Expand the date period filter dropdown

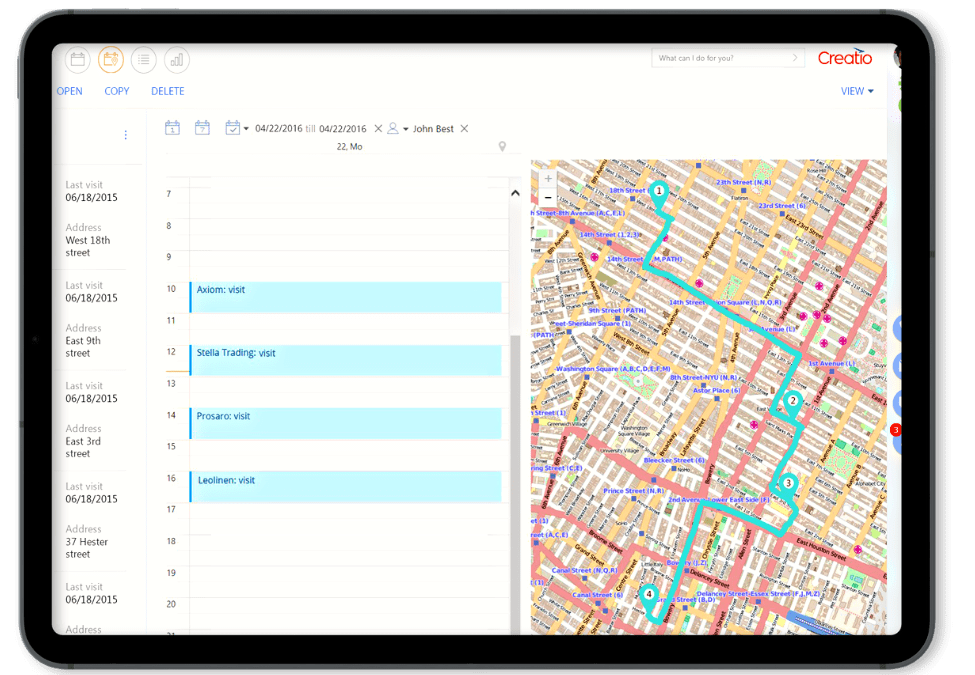(245, 129)
